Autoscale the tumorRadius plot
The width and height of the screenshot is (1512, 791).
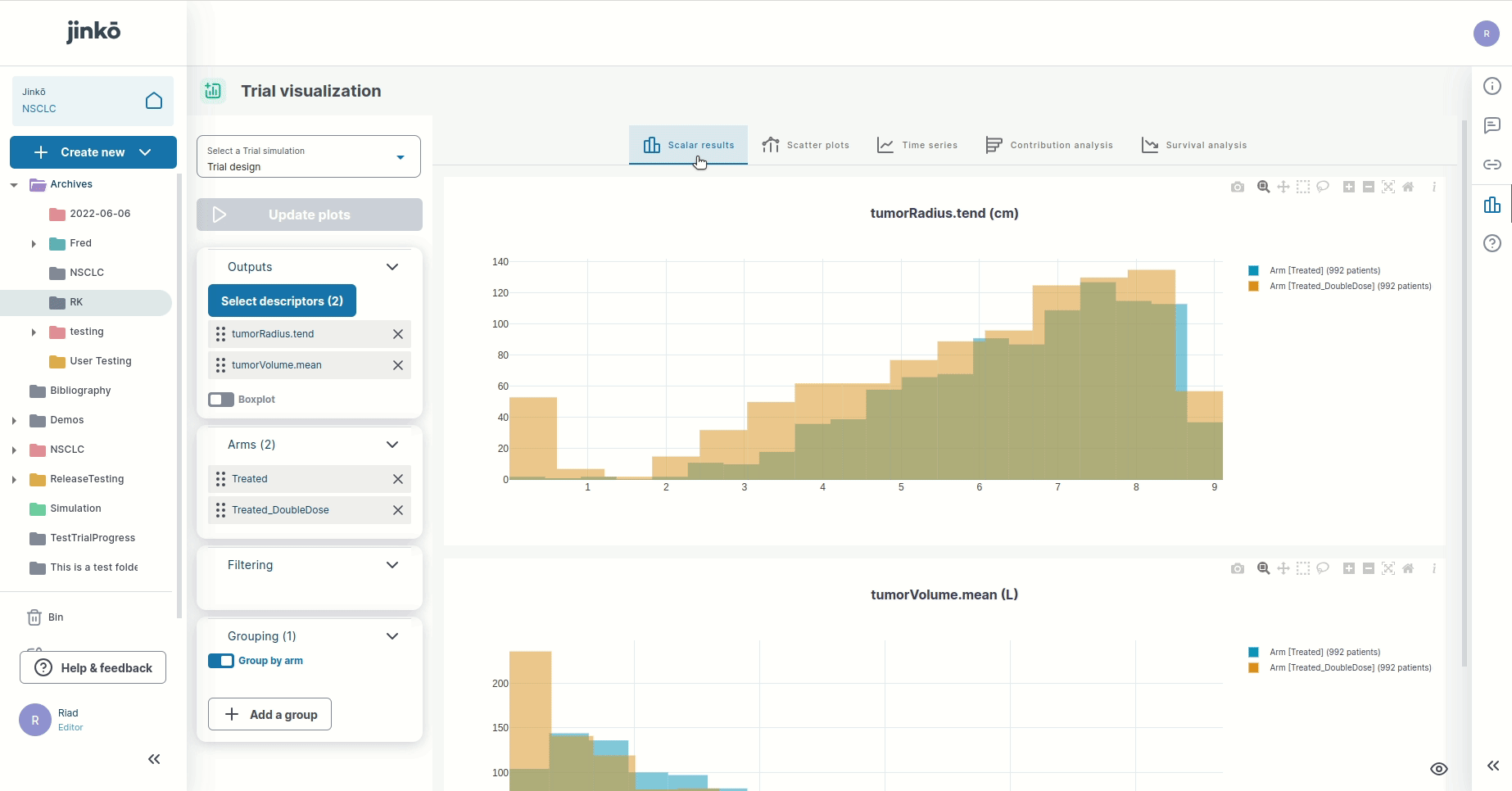[x=1388, y=187]
